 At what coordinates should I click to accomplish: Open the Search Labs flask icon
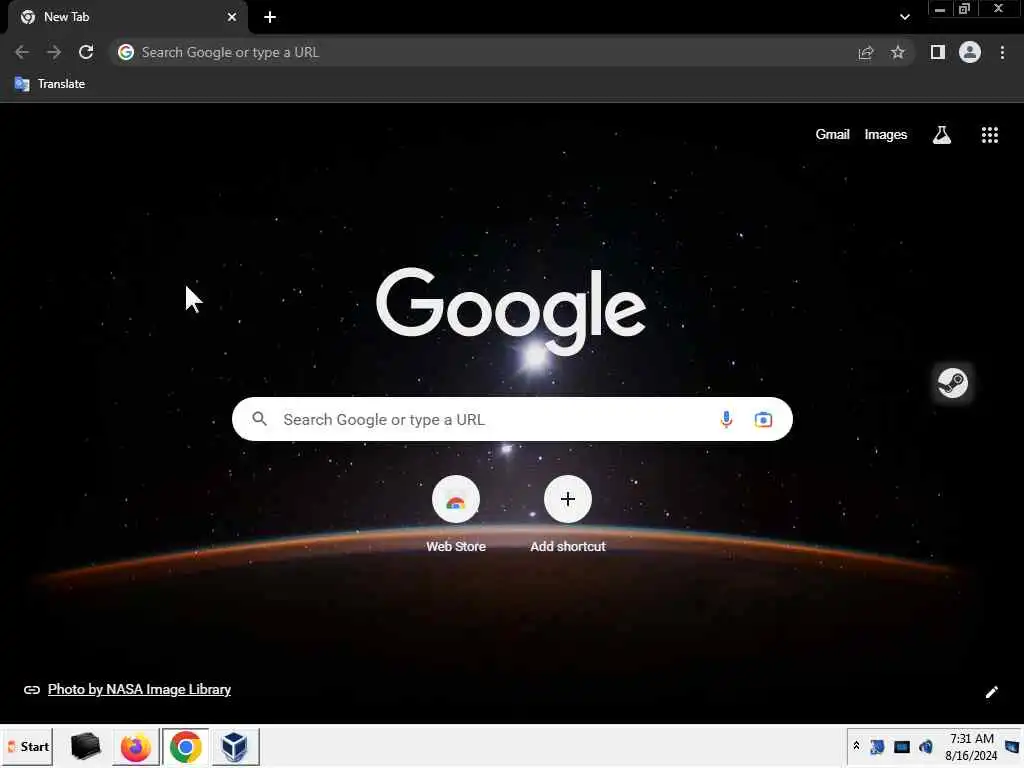[x=942, y=135]
